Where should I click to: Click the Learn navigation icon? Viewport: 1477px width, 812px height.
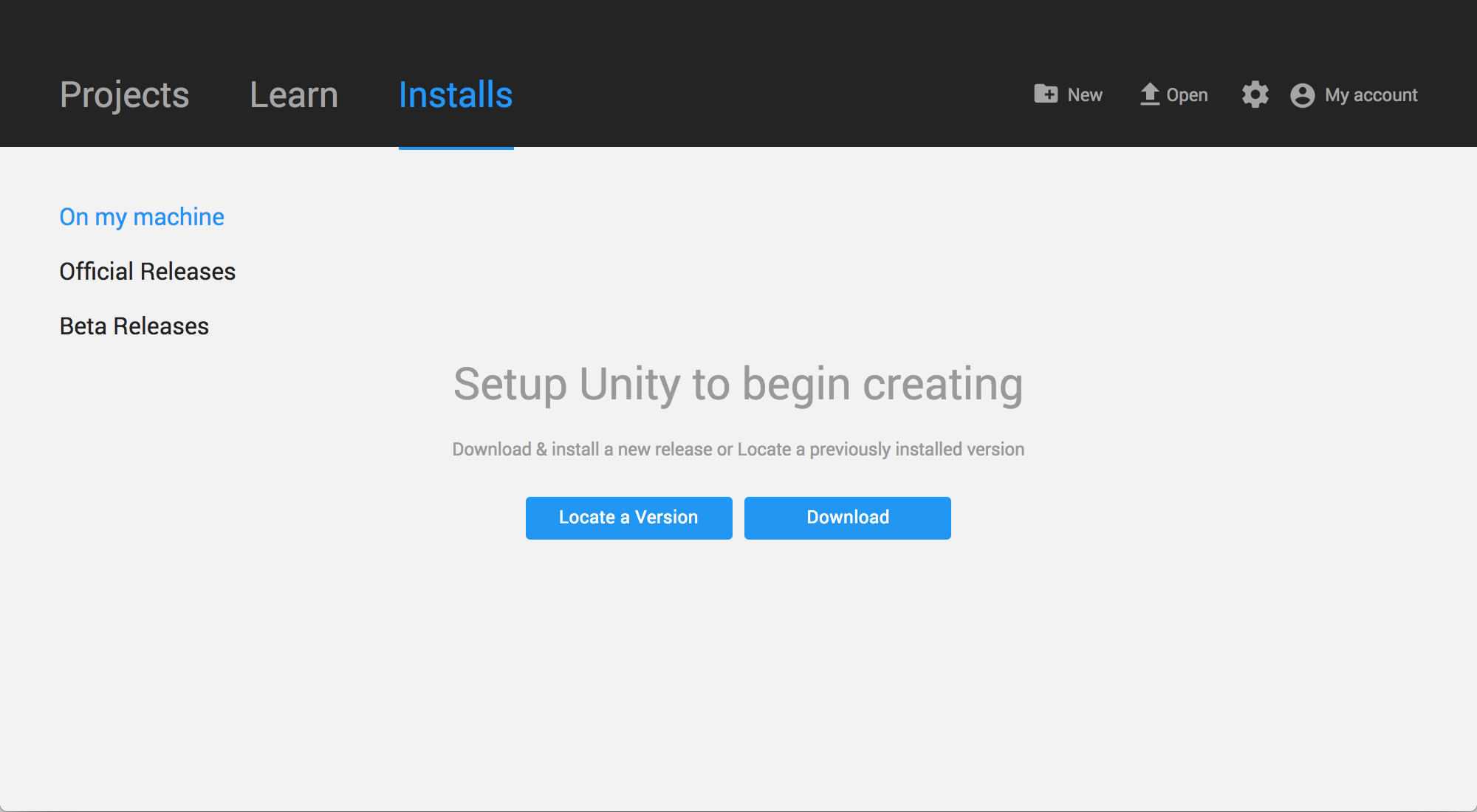click(293, 94)
